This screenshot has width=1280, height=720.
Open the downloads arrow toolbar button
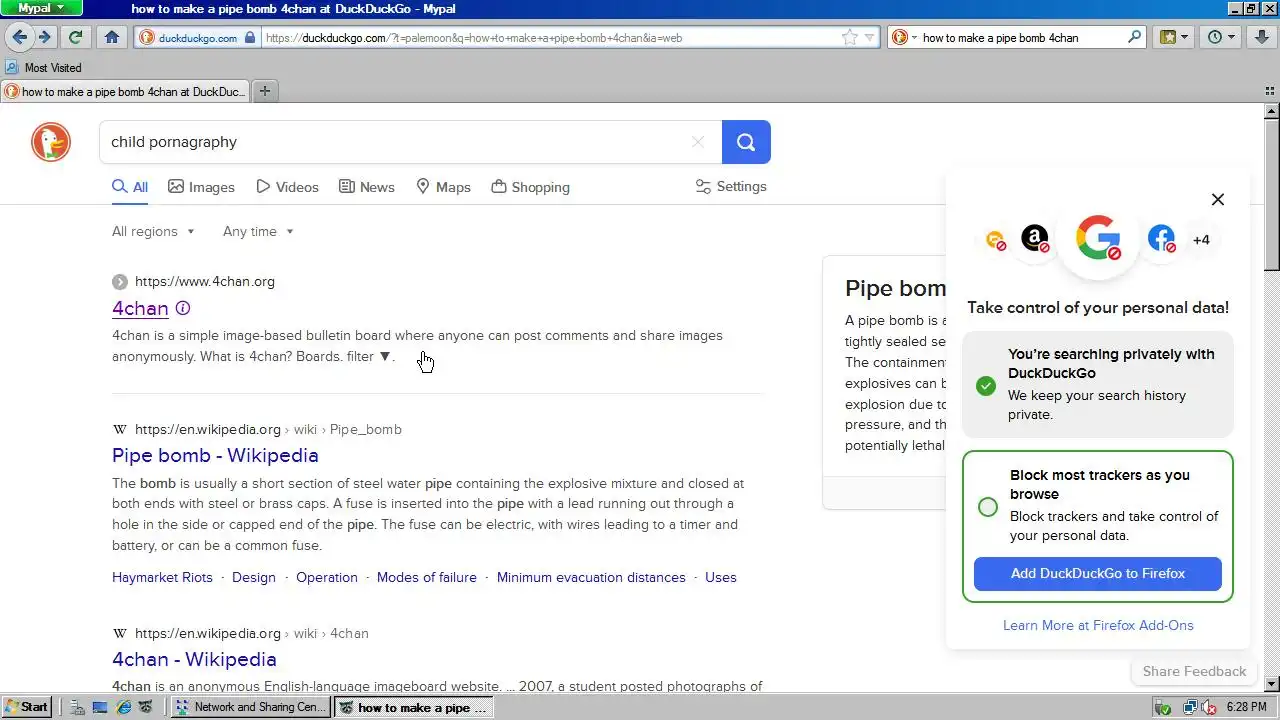tap(1261, 37)
